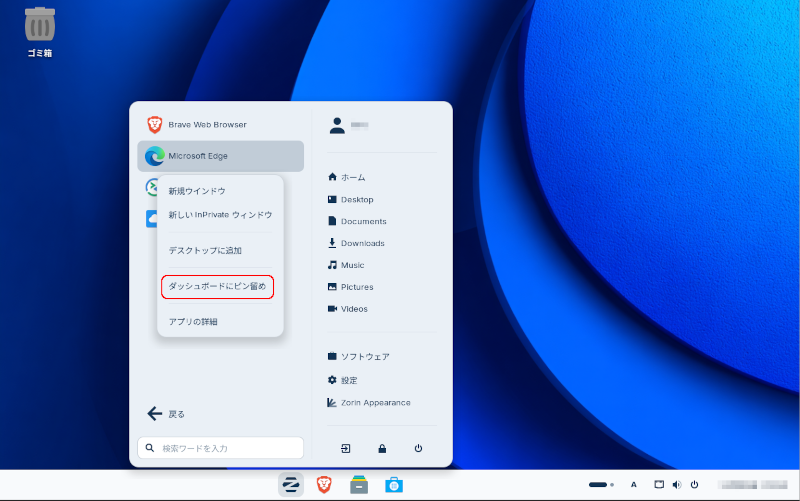800x501 pixels.
Task: Click the power icon in menu
Action: [418, 448]
